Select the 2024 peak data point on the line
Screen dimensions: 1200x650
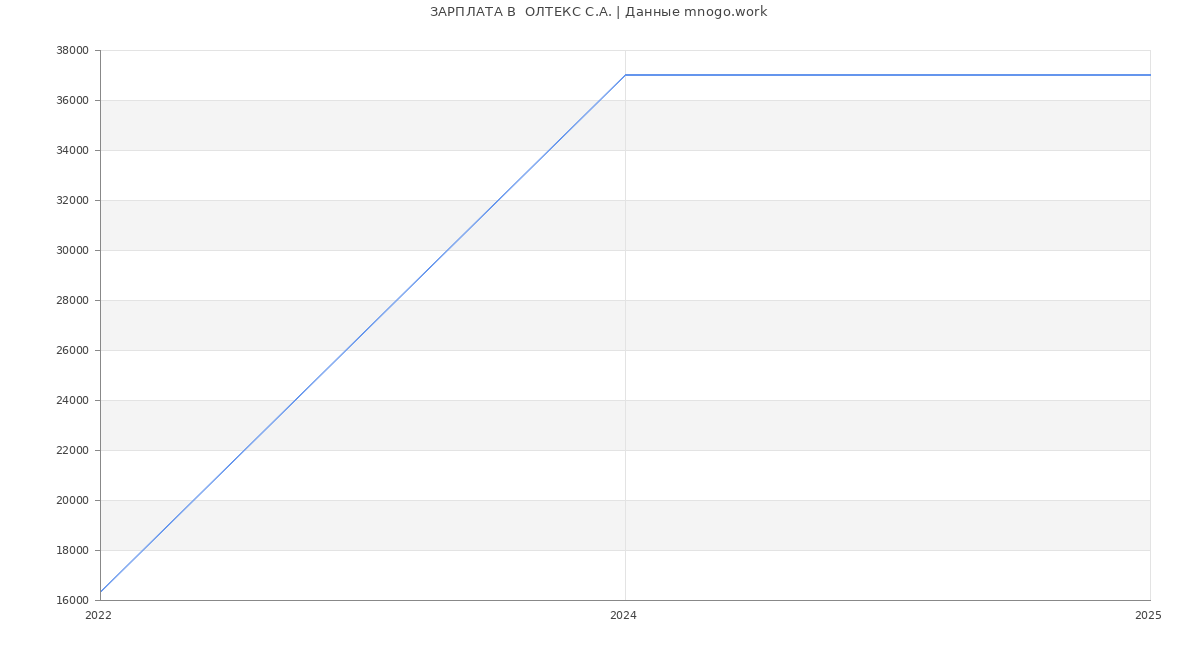[x=625, y=75]
